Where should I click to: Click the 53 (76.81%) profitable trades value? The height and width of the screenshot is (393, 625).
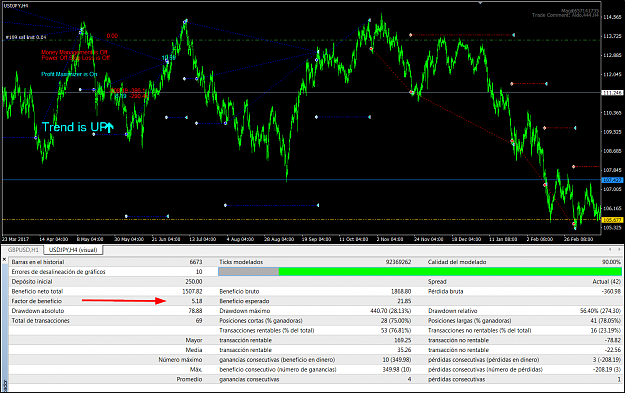(x=395, y=330)
